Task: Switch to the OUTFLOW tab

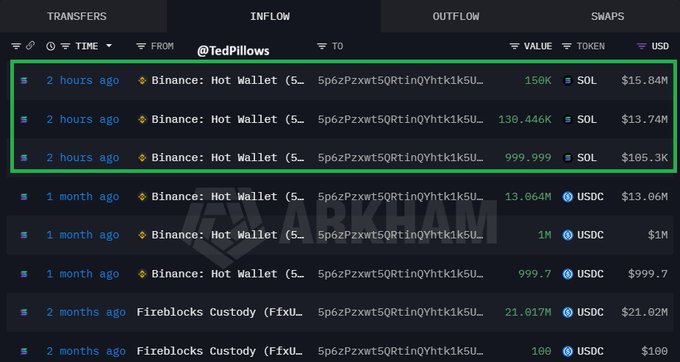Action: 456,16
